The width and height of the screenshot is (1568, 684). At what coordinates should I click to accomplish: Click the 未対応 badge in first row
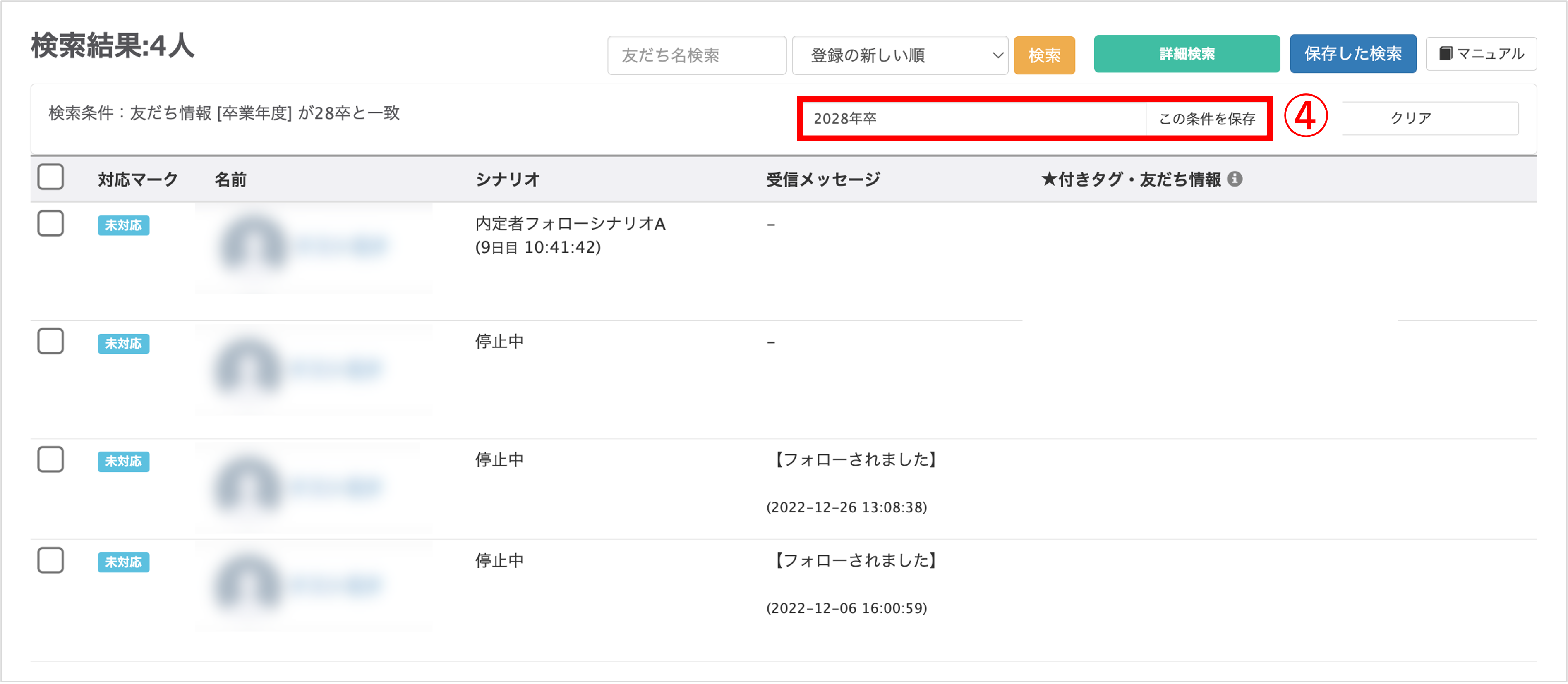point(123,225)
